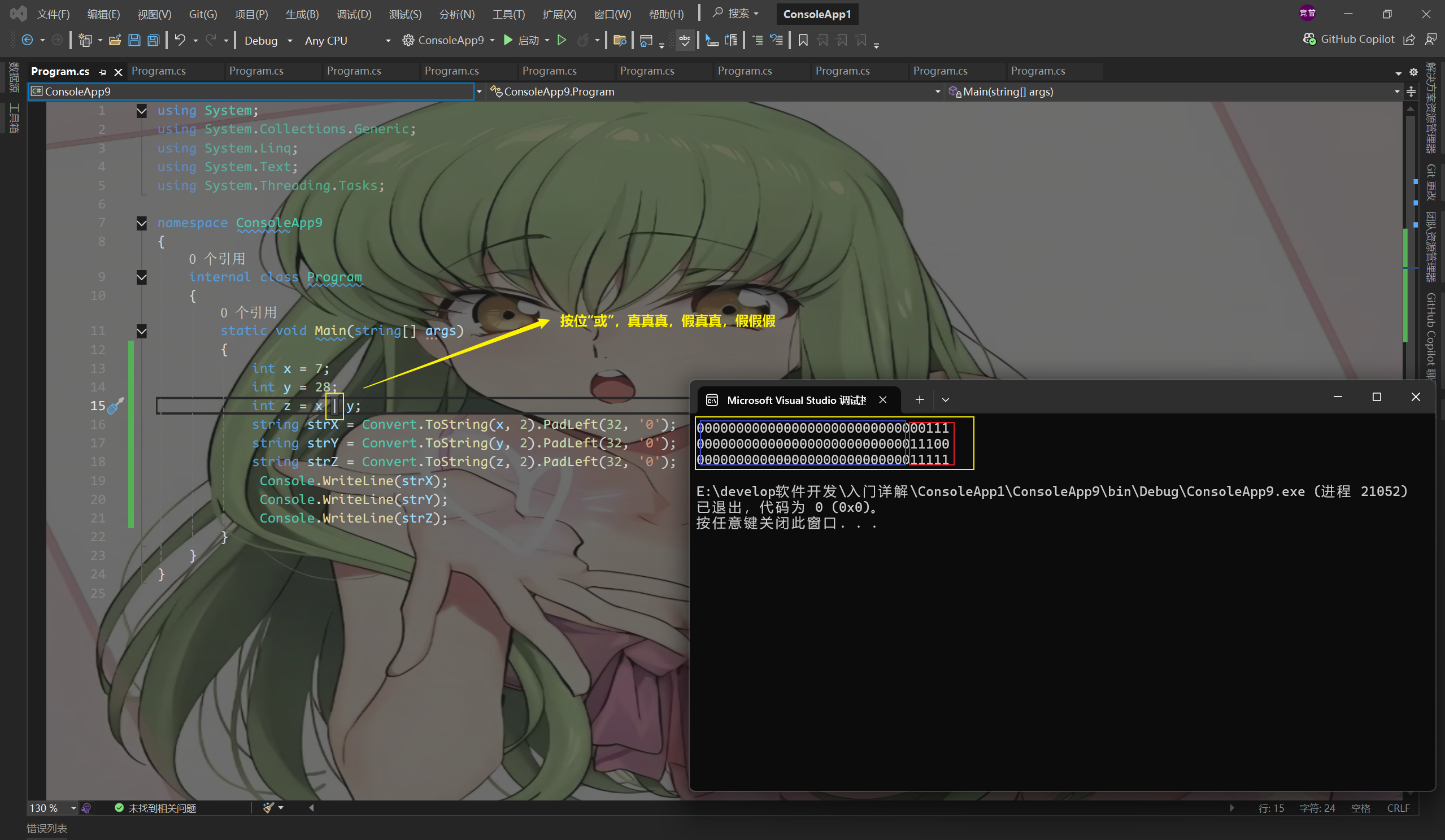Open the 视图(V) menu
Screen dimensions: 1445x840
click(x=154, y=14)
